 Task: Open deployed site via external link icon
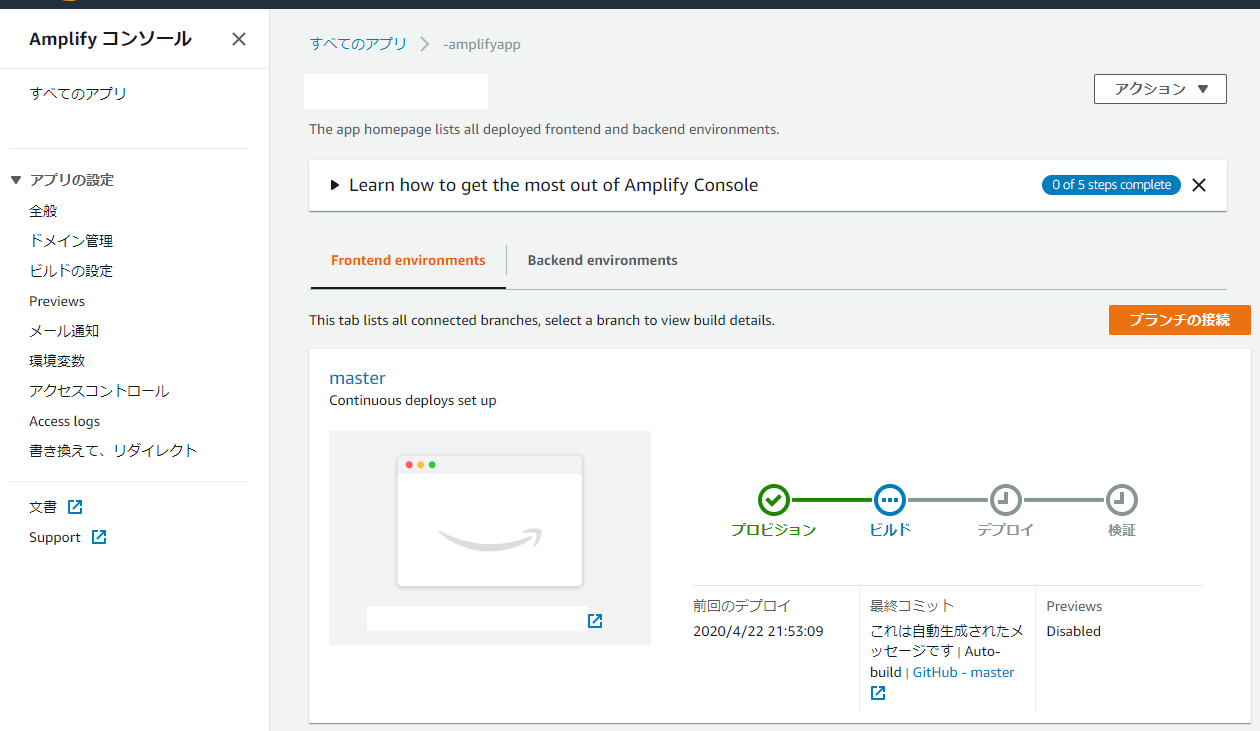(595, 621)
